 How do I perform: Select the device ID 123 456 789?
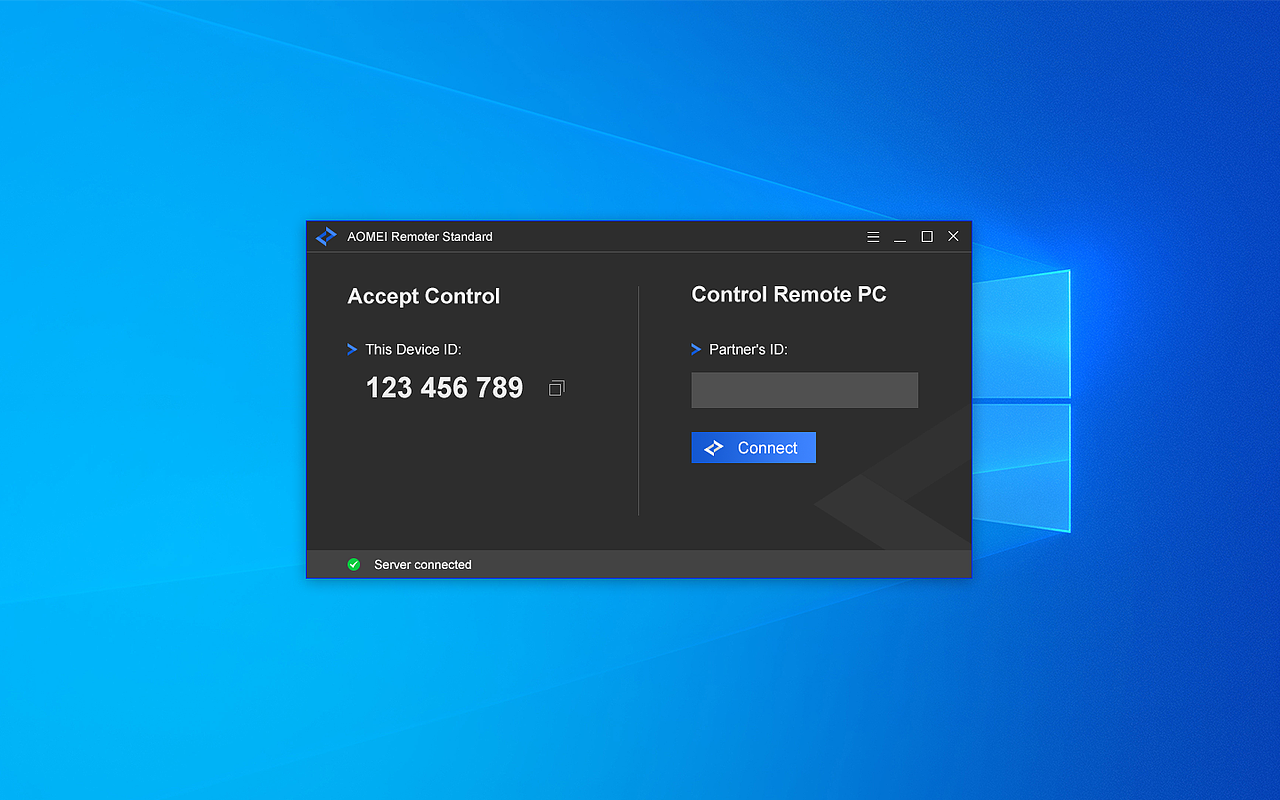(x=444, y=388)
